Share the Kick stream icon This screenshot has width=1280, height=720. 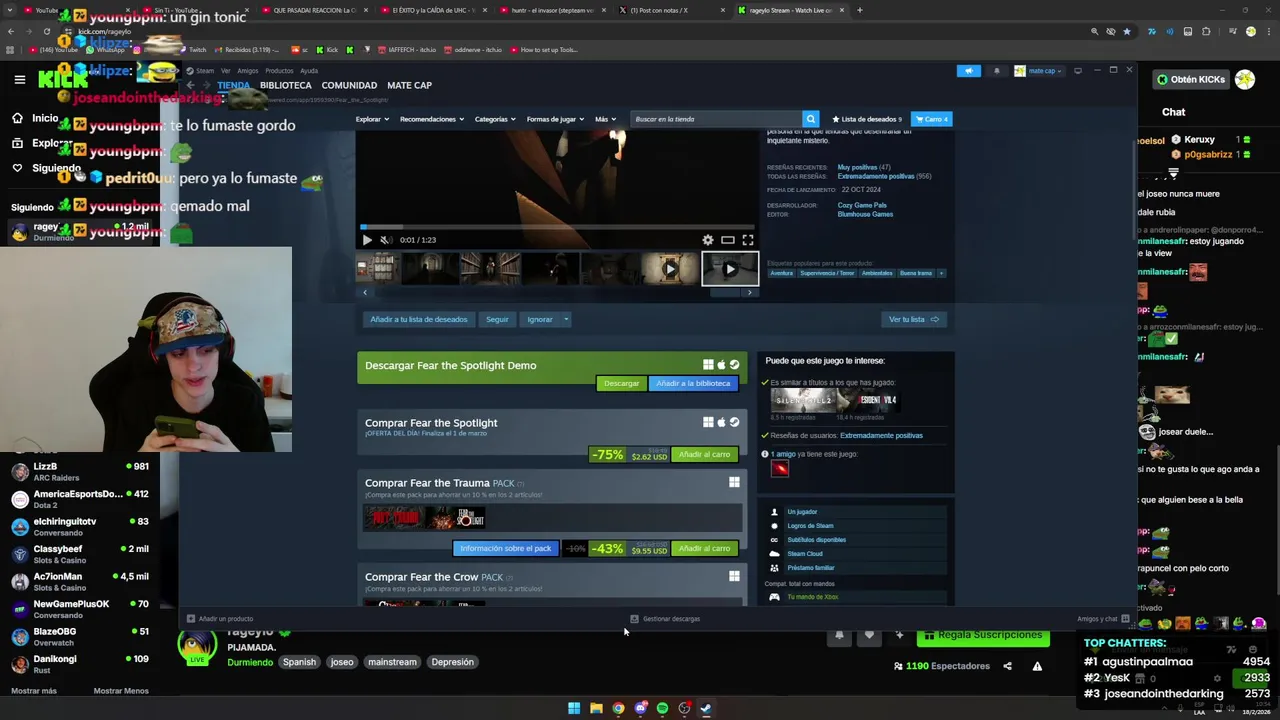tap(1007, 666)
